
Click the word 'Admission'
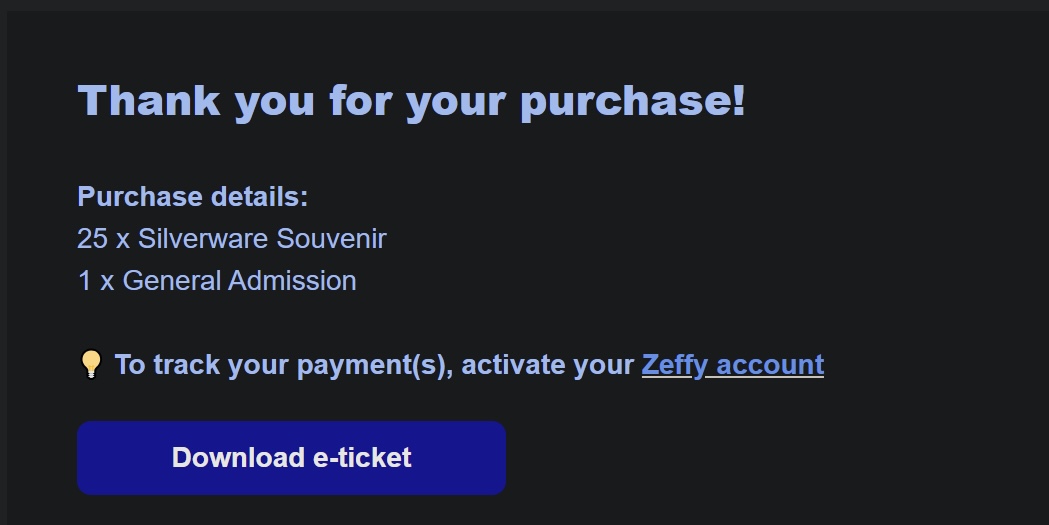point(292,281)
